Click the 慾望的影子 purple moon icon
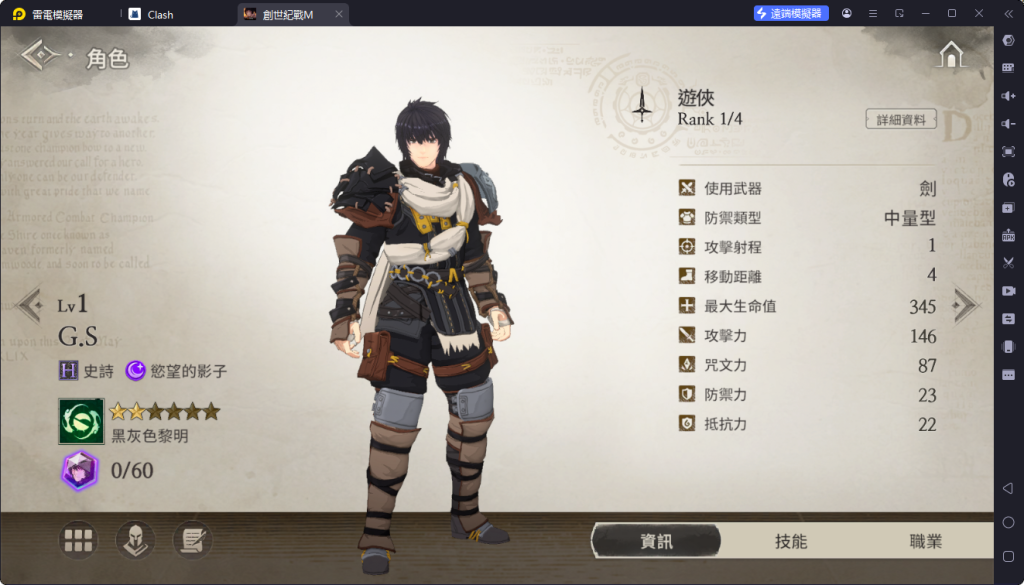The height and width of the screenshot is (585, 1024). click(135, 372)
